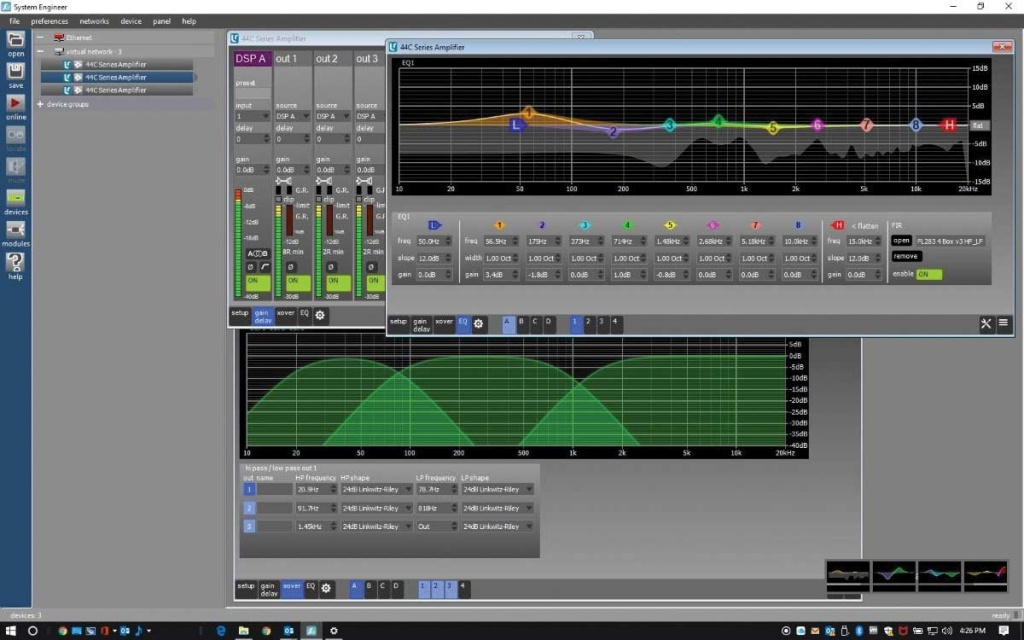Expand the device groups tree node
The height and width of the screenshot is (640, 1024).
tap(40, 104)
